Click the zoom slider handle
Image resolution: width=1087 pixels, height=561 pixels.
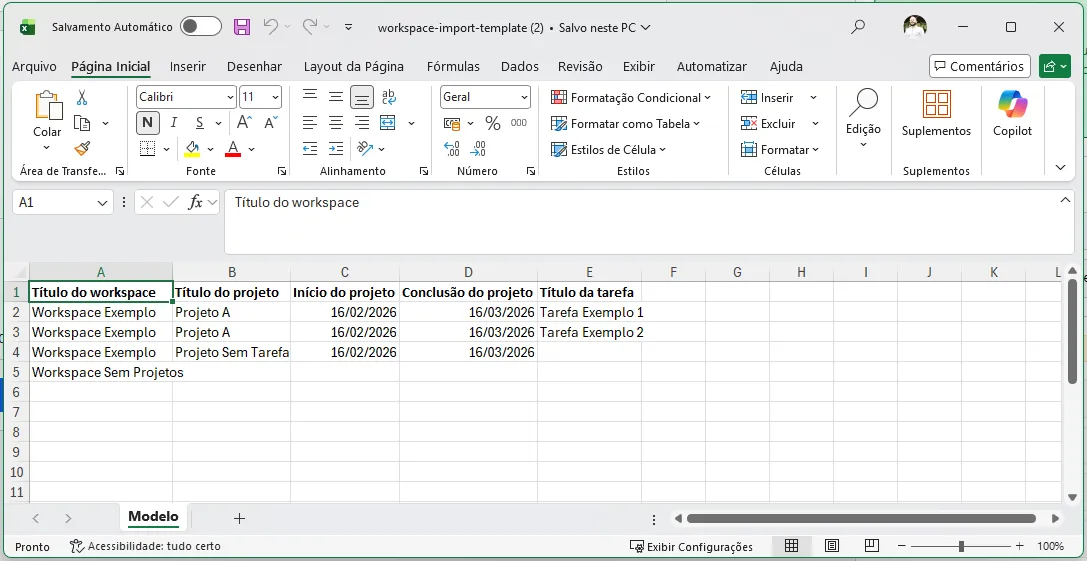click(961, 546)
